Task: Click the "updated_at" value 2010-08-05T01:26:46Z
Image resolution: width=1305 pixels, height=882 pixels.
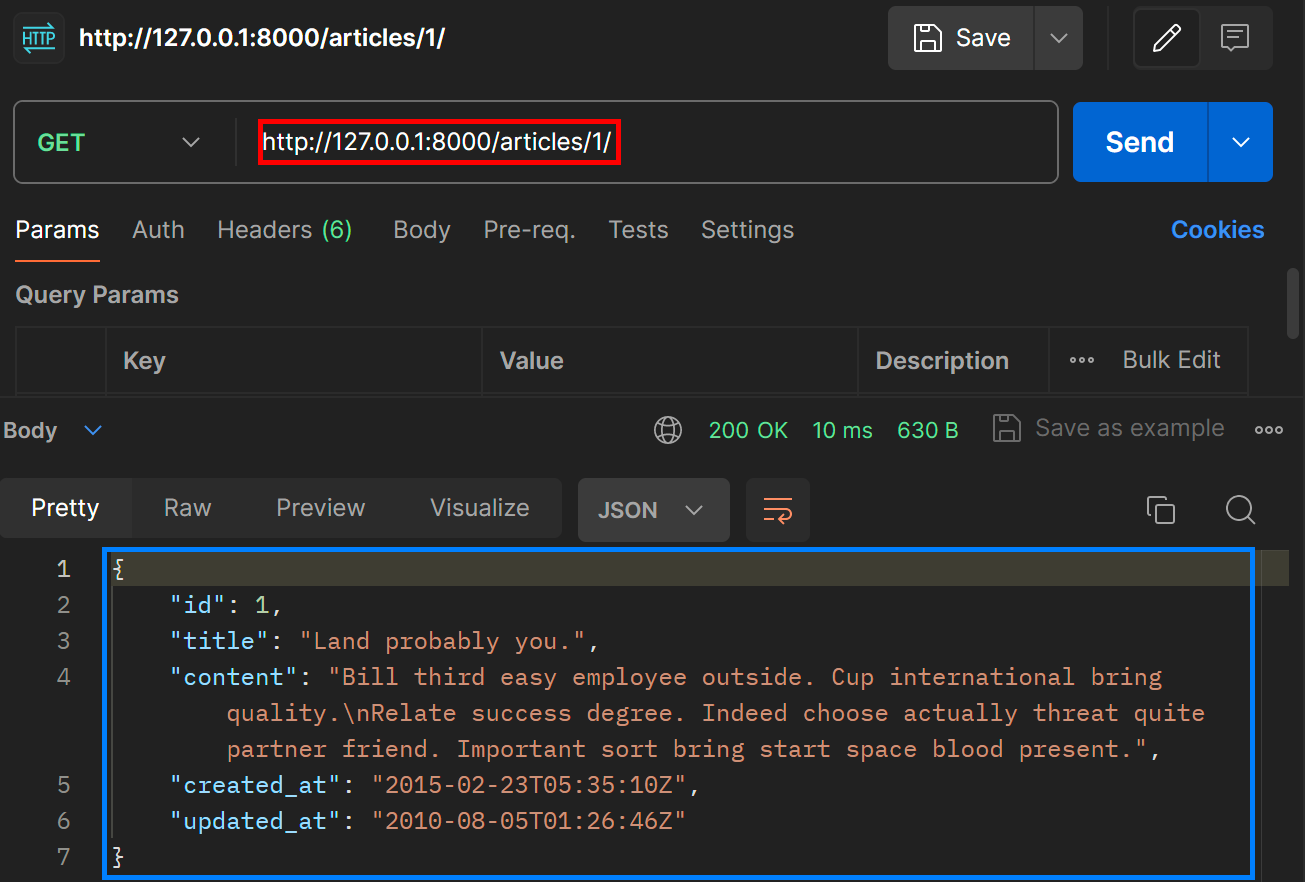Action: (x=530, y=821)
